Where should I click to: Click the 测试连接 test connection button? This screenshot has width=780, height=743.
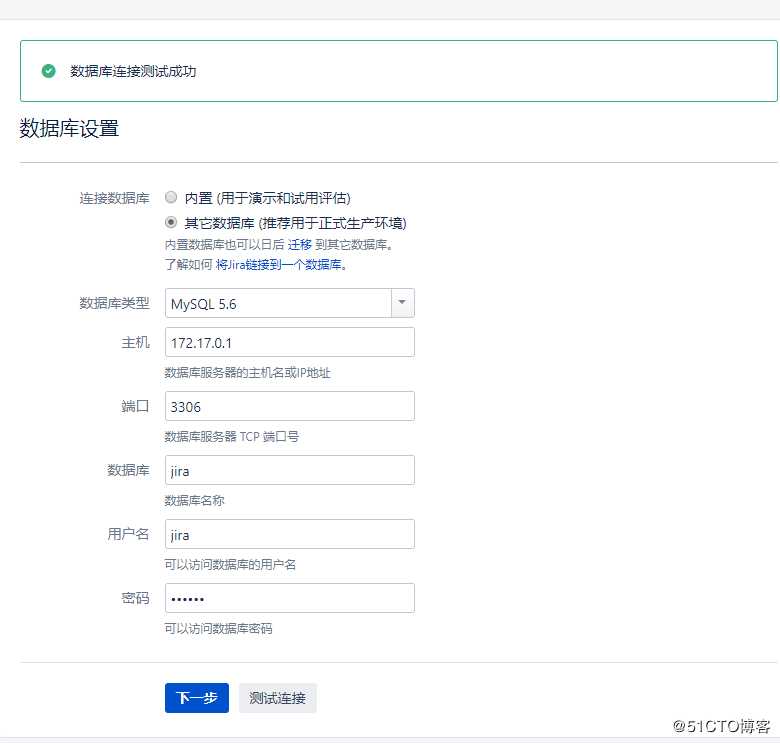click(278, 698)
